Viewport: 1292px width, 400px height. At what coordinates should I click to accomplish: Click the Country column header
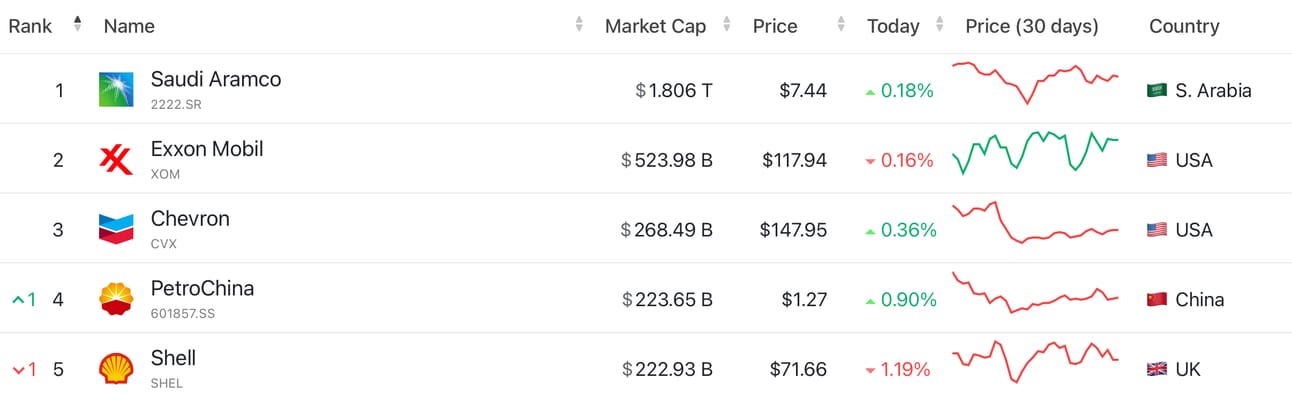(1184, 26)
